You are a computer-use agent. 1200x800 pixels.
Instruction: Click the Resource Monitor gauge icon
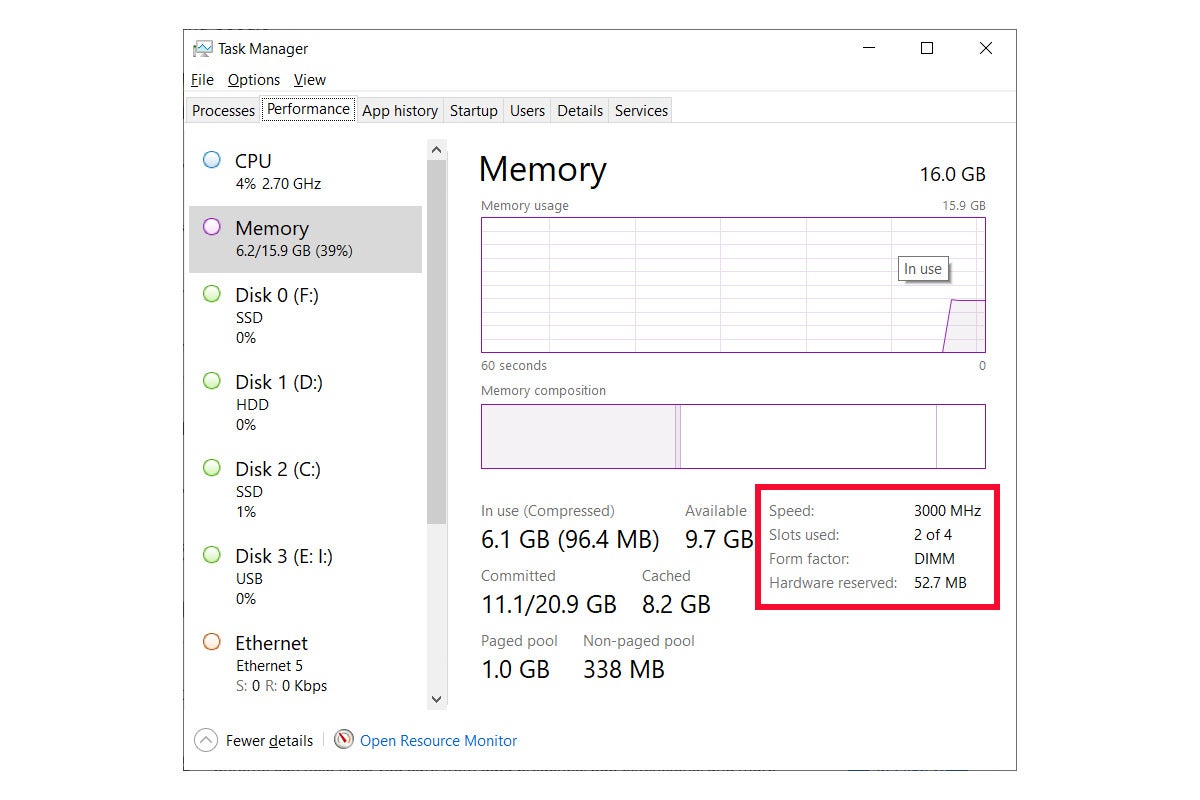[x=344, y=740]
